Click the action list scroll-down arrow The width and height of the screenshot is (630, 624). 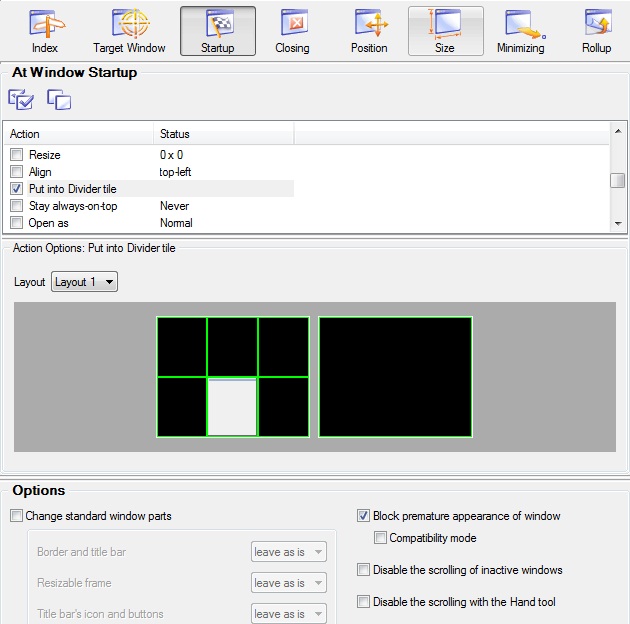pos(618,223)
